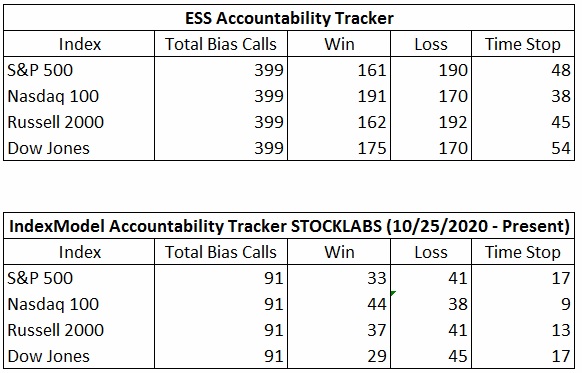Select the Time Stop header in IndexModel table
The height and width of the screenshot is (373, 584).
coord(523,252)
